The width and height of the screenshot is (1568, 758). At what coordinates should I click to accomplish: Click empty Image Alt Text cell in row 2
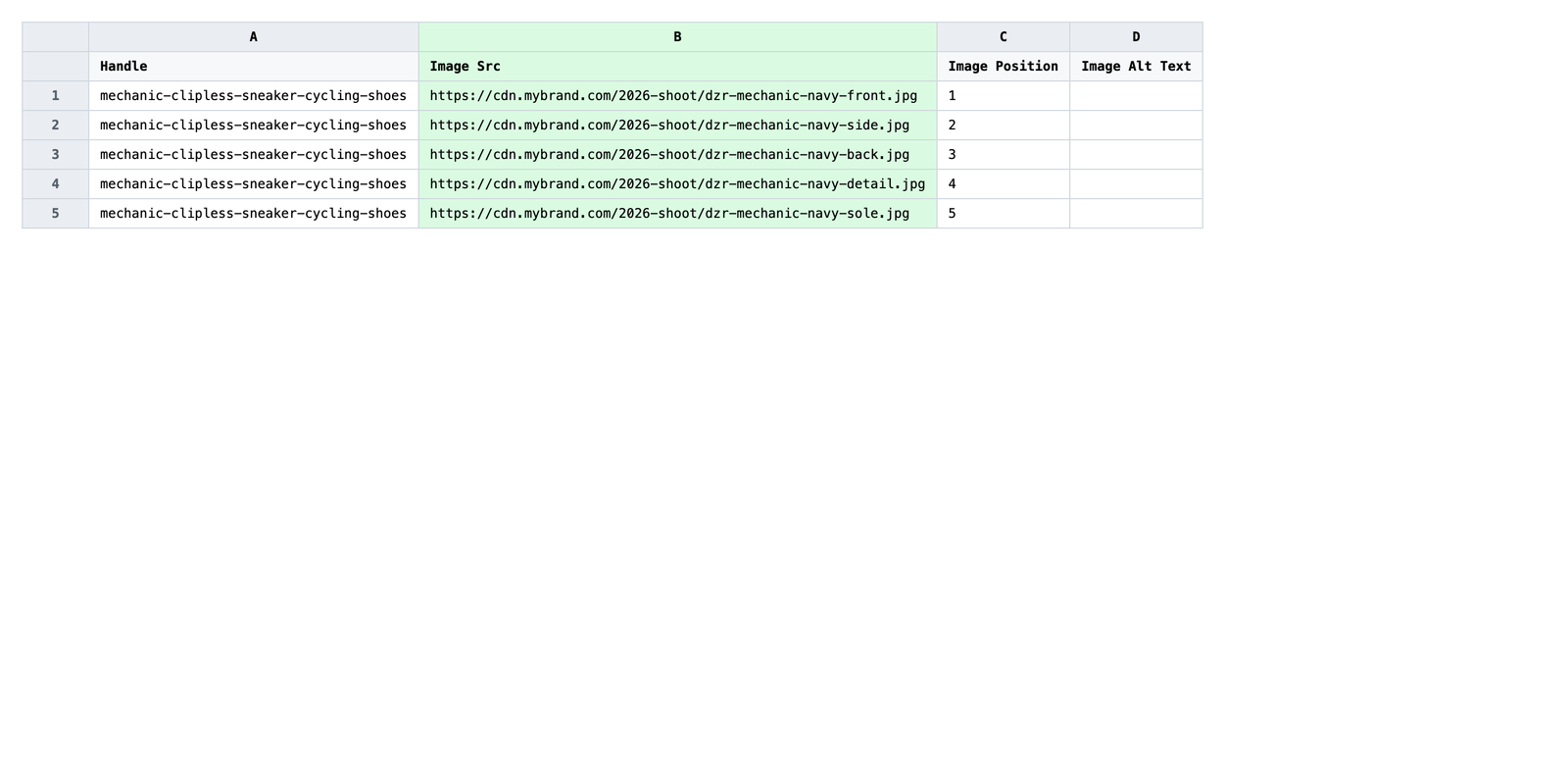pos(1136,126)
